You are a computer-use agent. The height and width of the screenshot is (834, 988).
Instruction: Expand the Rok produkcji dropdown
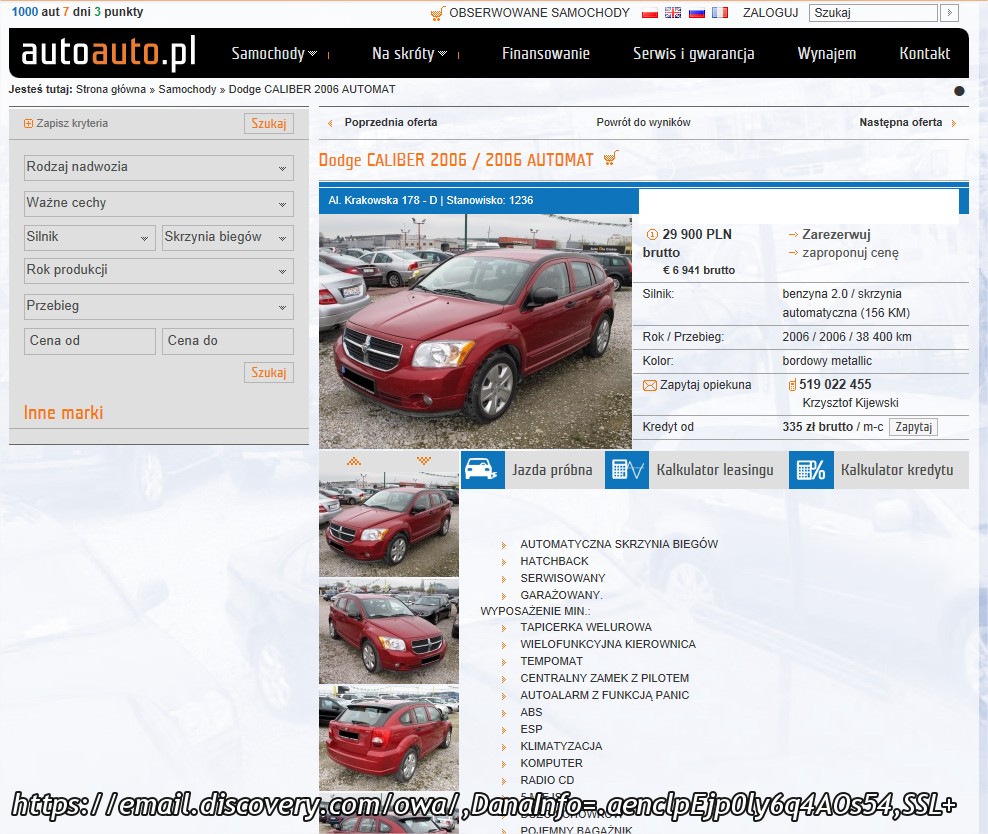pos(159,271)
